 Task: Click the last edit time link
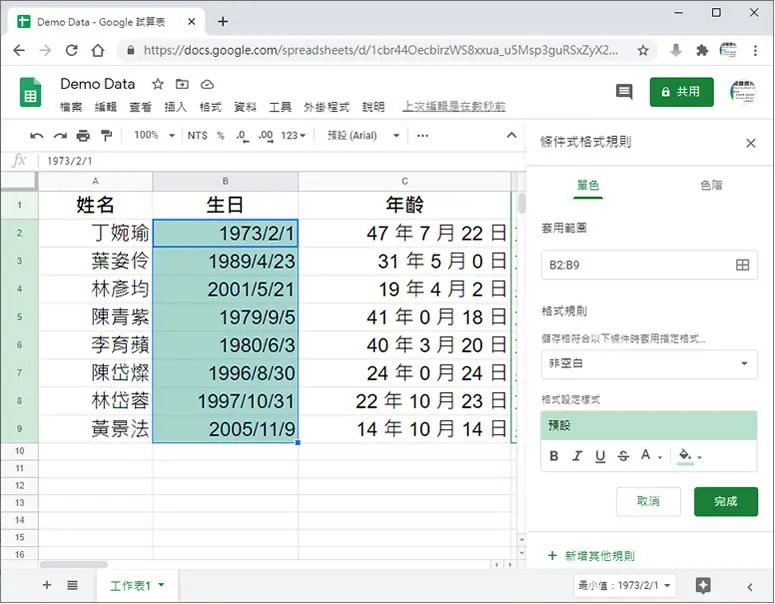click(x=454, y=106)
